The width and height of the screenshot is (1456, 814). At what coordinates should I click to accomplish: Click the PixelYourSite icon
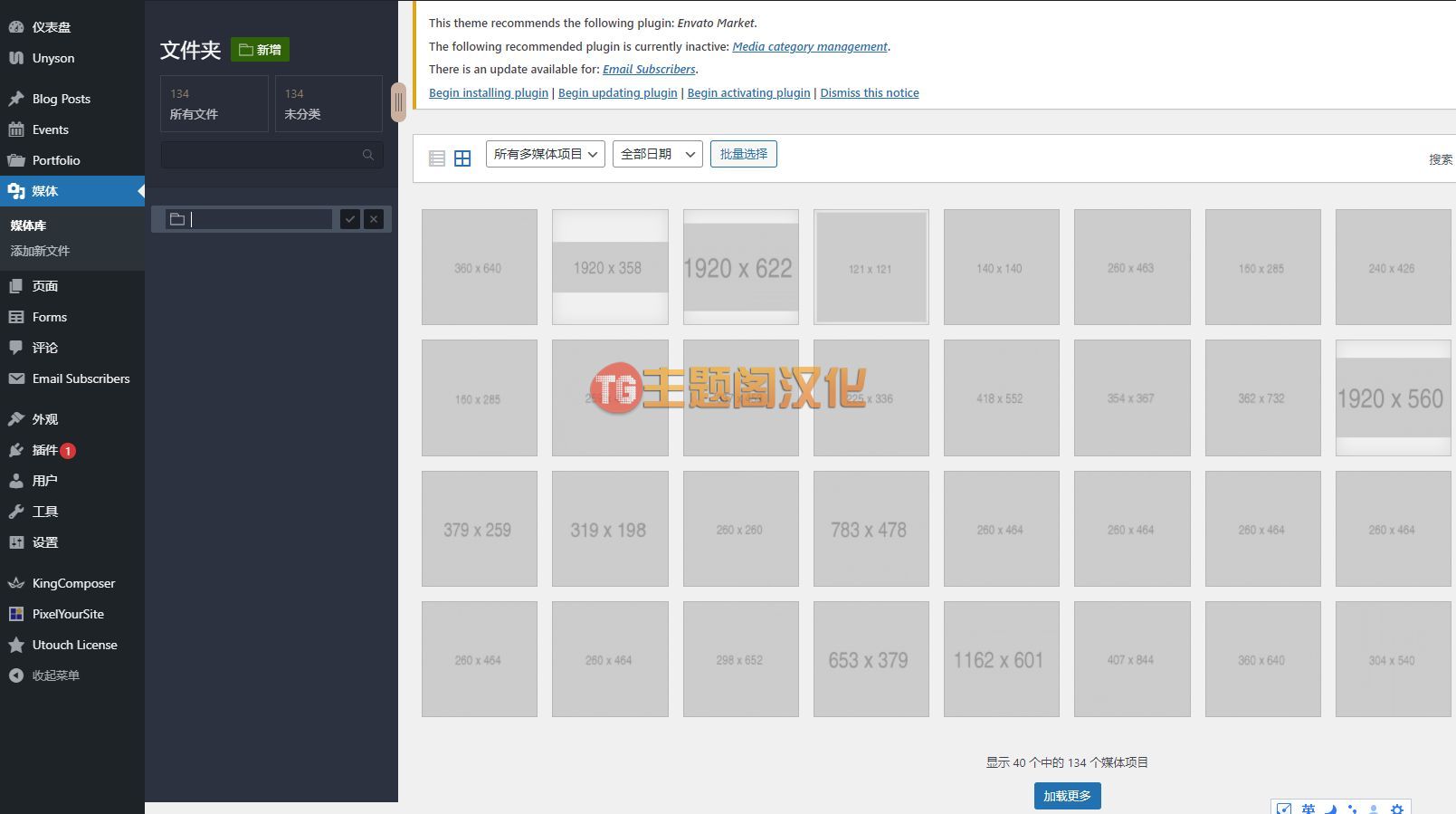pos(16,614)
